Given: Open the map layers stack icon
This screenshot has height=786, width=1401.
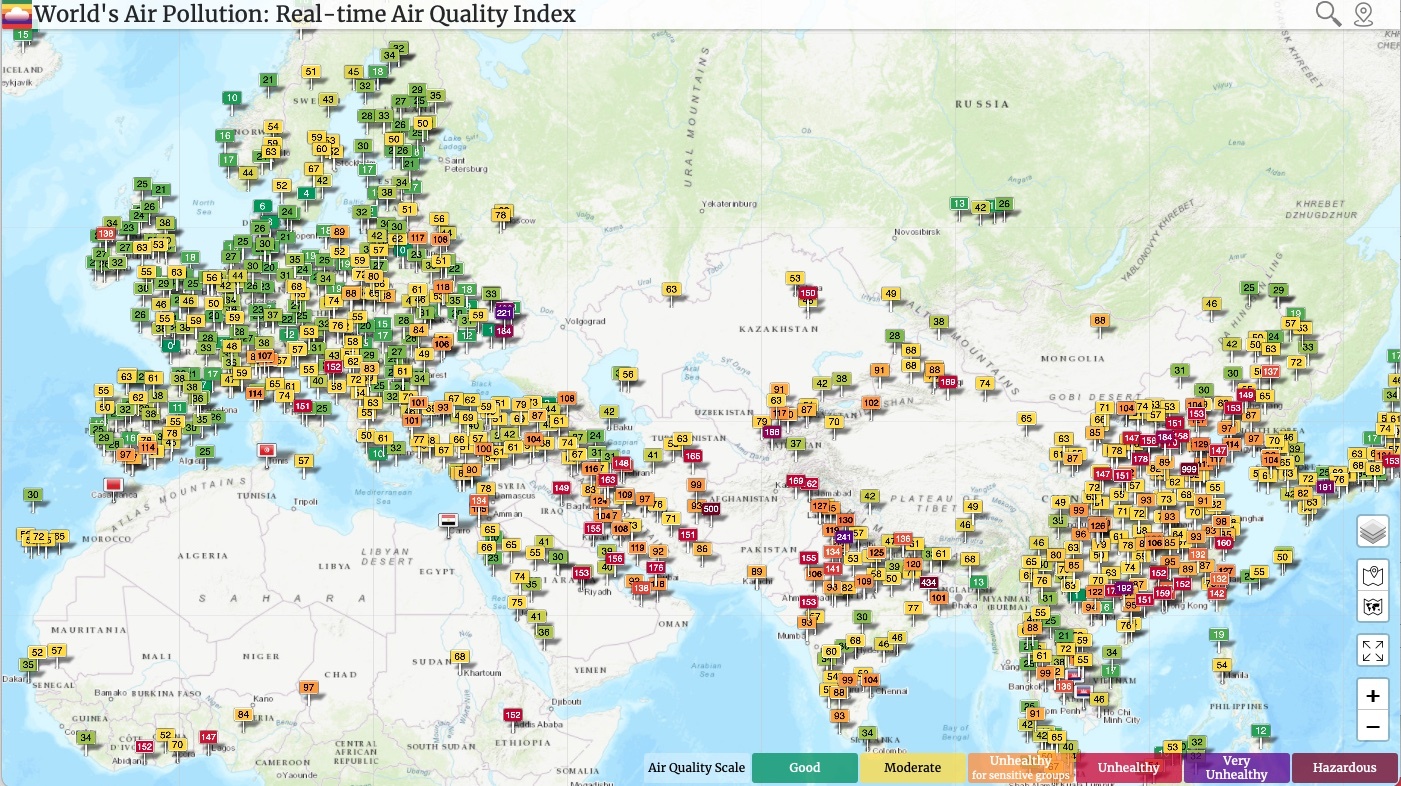Looking at the screenshot, I should click(1373, 532).
